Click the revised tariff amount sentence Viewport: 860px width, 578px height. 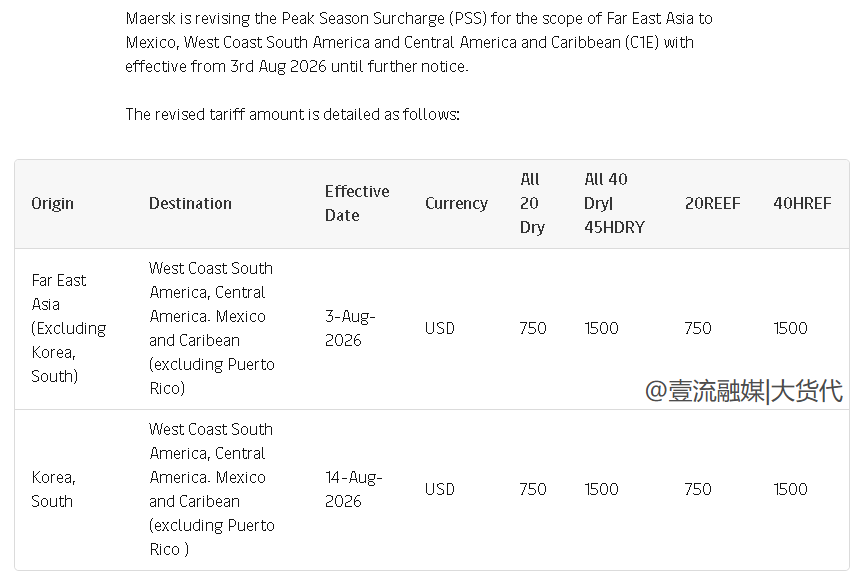292,114
